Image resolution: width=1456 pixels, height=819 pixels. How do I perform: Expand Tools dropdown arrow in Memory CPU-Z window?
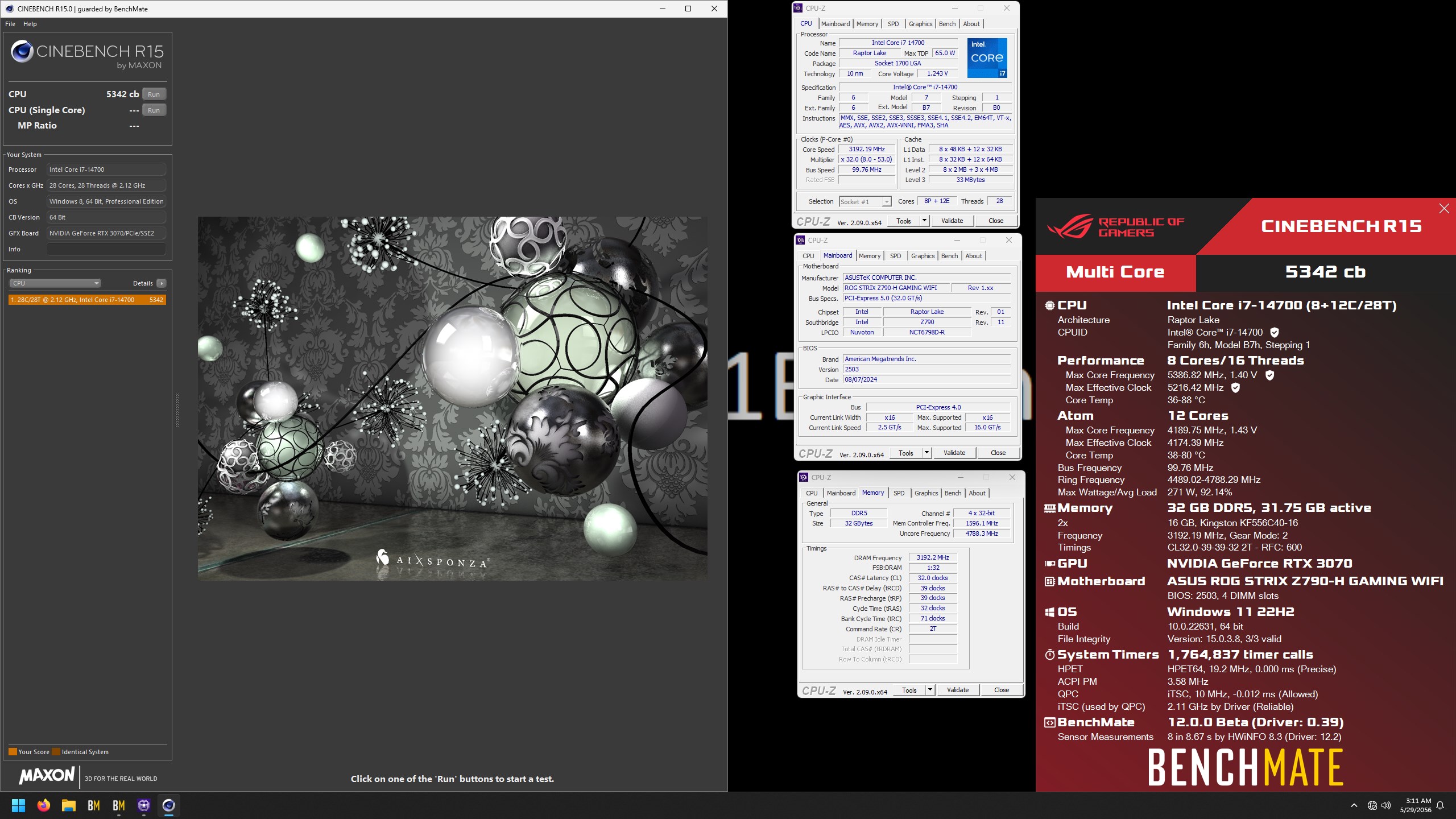coord(930,690)
